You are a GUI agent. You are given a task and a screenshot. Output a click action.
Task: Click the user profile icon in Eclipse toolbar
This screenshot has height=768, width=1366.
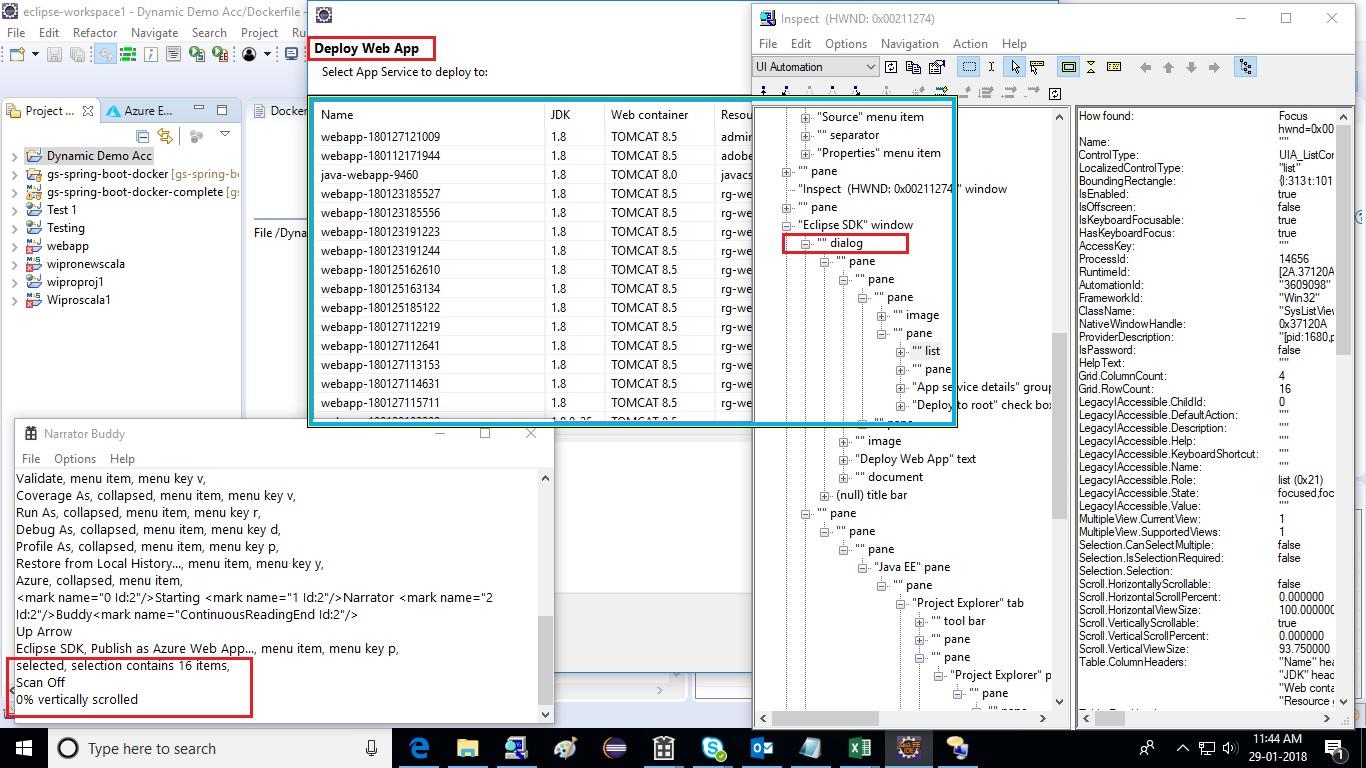click(249, 55)
